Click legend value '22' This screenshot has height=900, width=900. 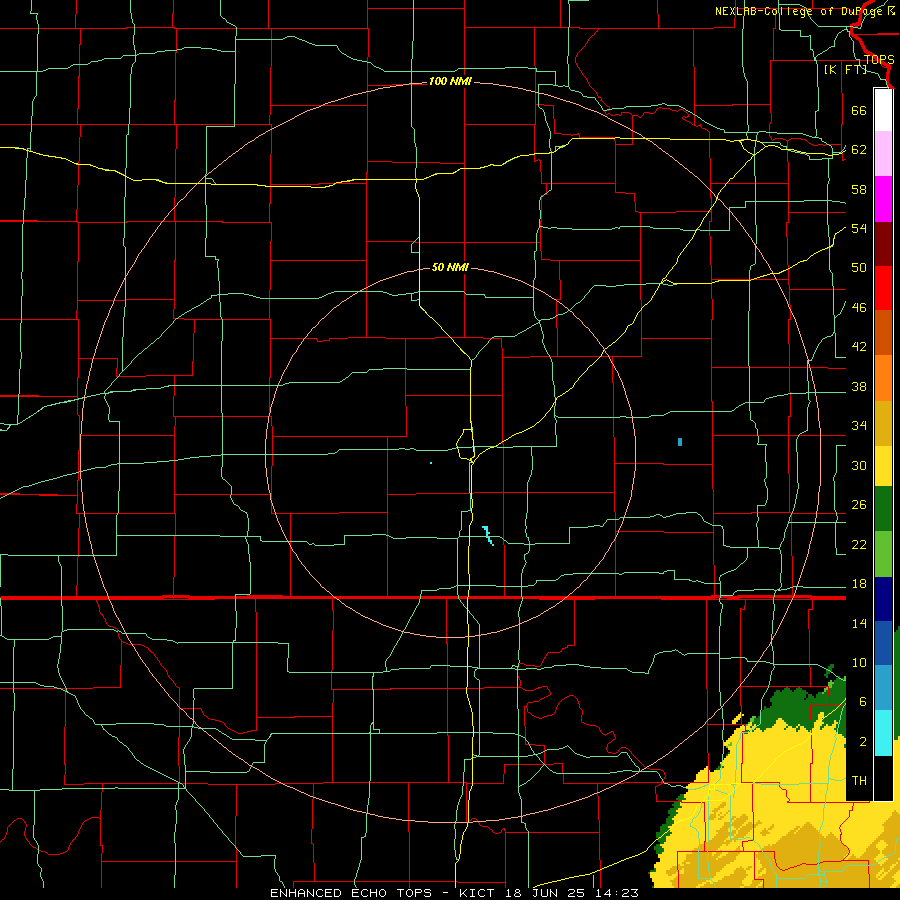pos(859,544)
